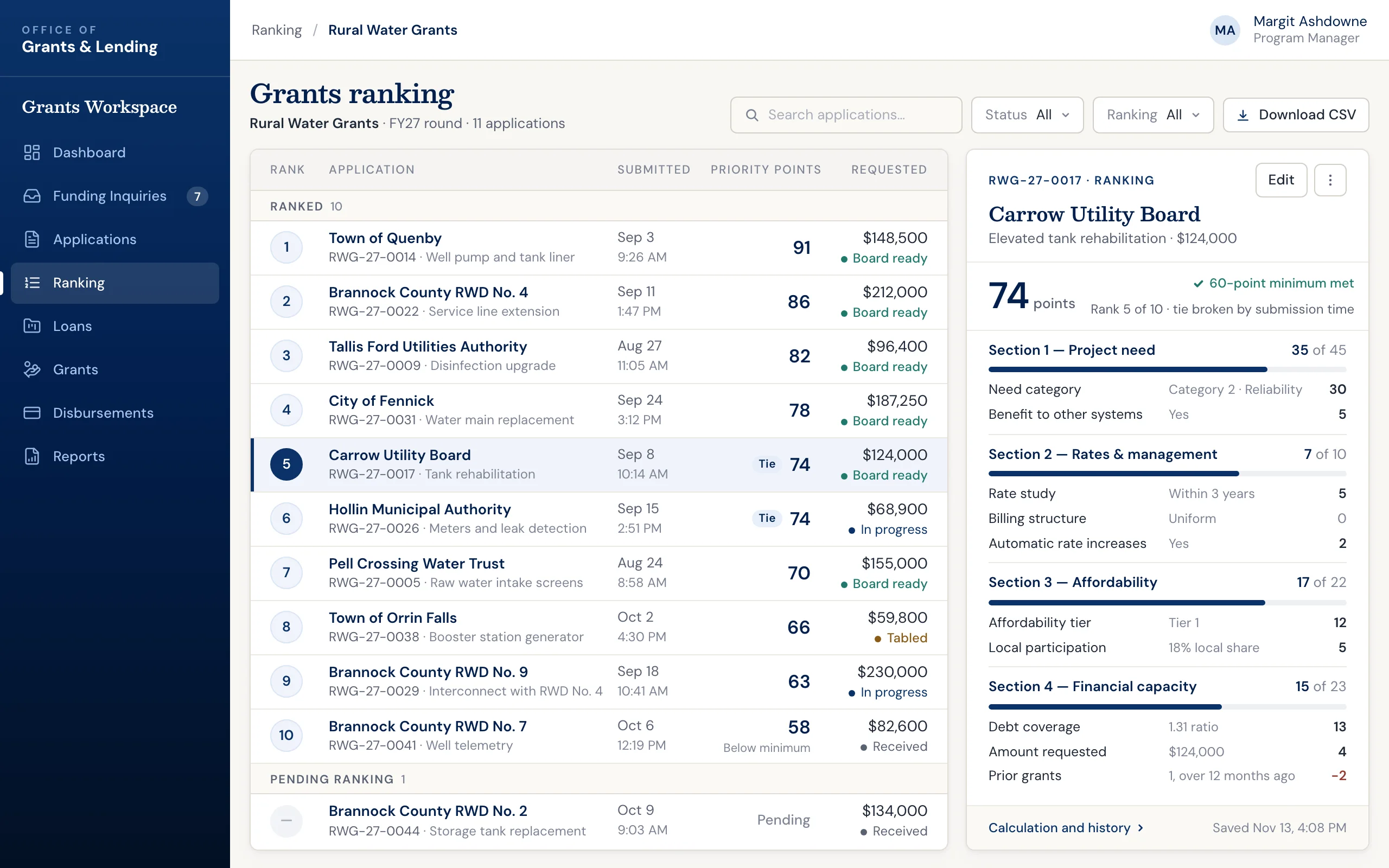Click Rural Water Grants breadcrumb
This screenshot has width=1389, height=868.
393,30
